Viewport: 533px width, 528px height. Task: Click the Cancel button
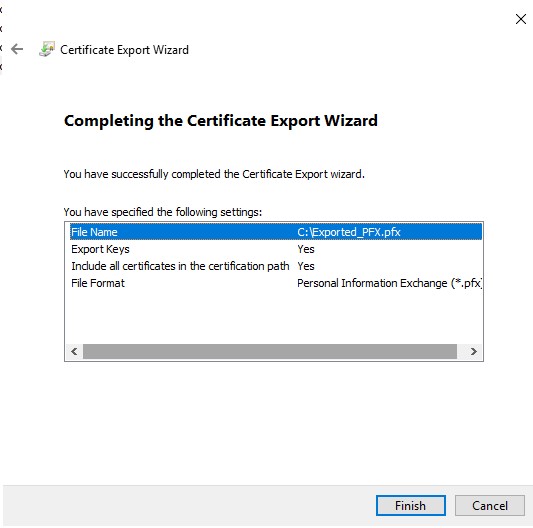click(x=489, y=506)
